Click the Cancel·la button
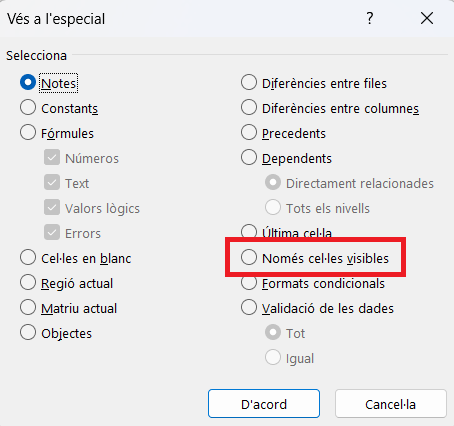 tap(391, 404)
